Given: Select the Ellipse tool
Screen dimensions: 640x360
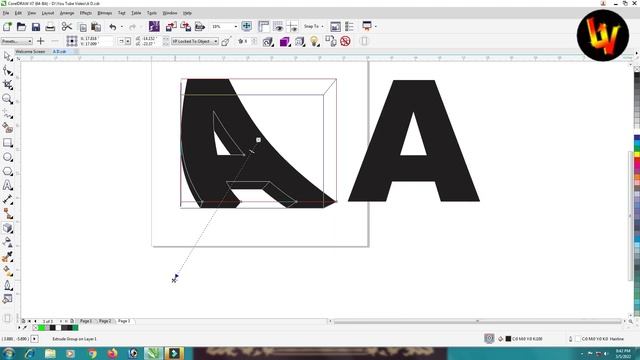Looking at the screenshot, I should coord(7,157).
